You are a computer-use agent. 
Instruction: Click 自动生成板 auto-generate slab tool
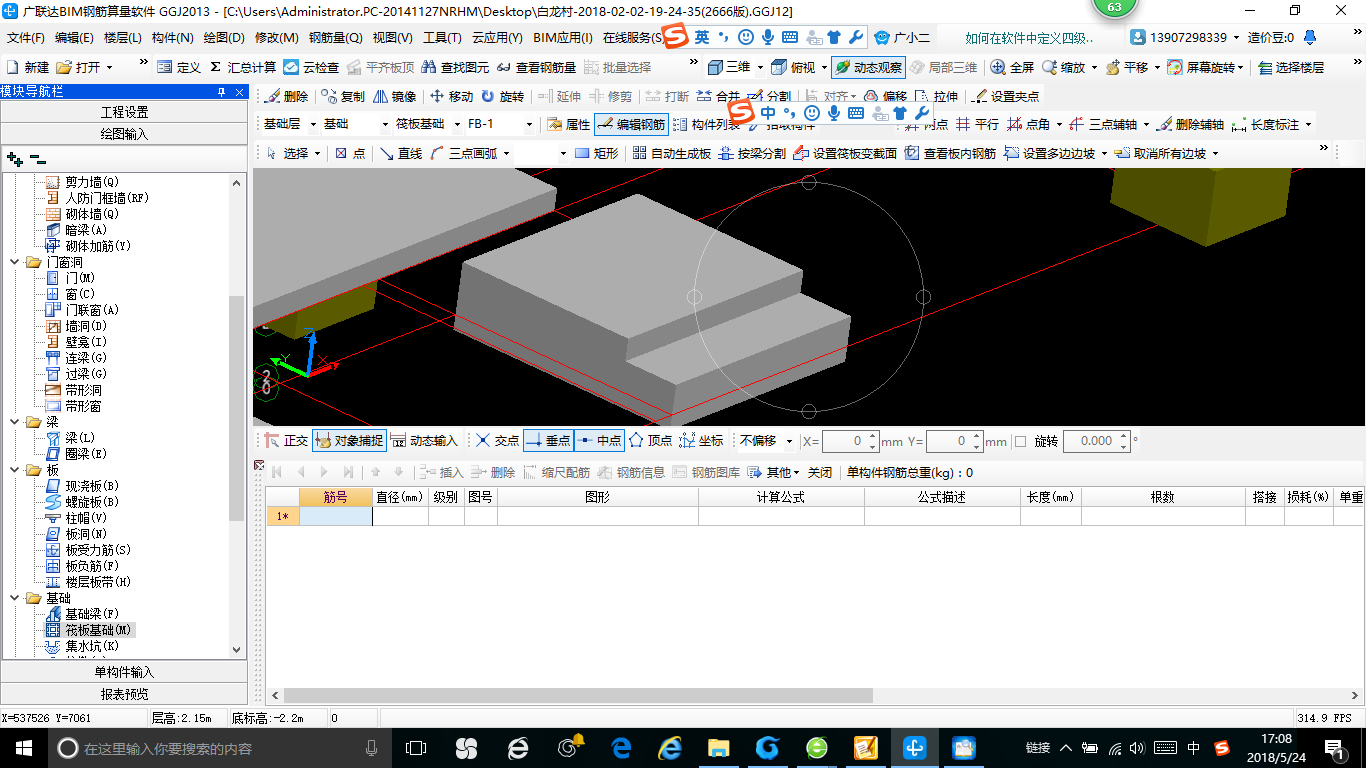pyautogui.click(x=671, y=153)
